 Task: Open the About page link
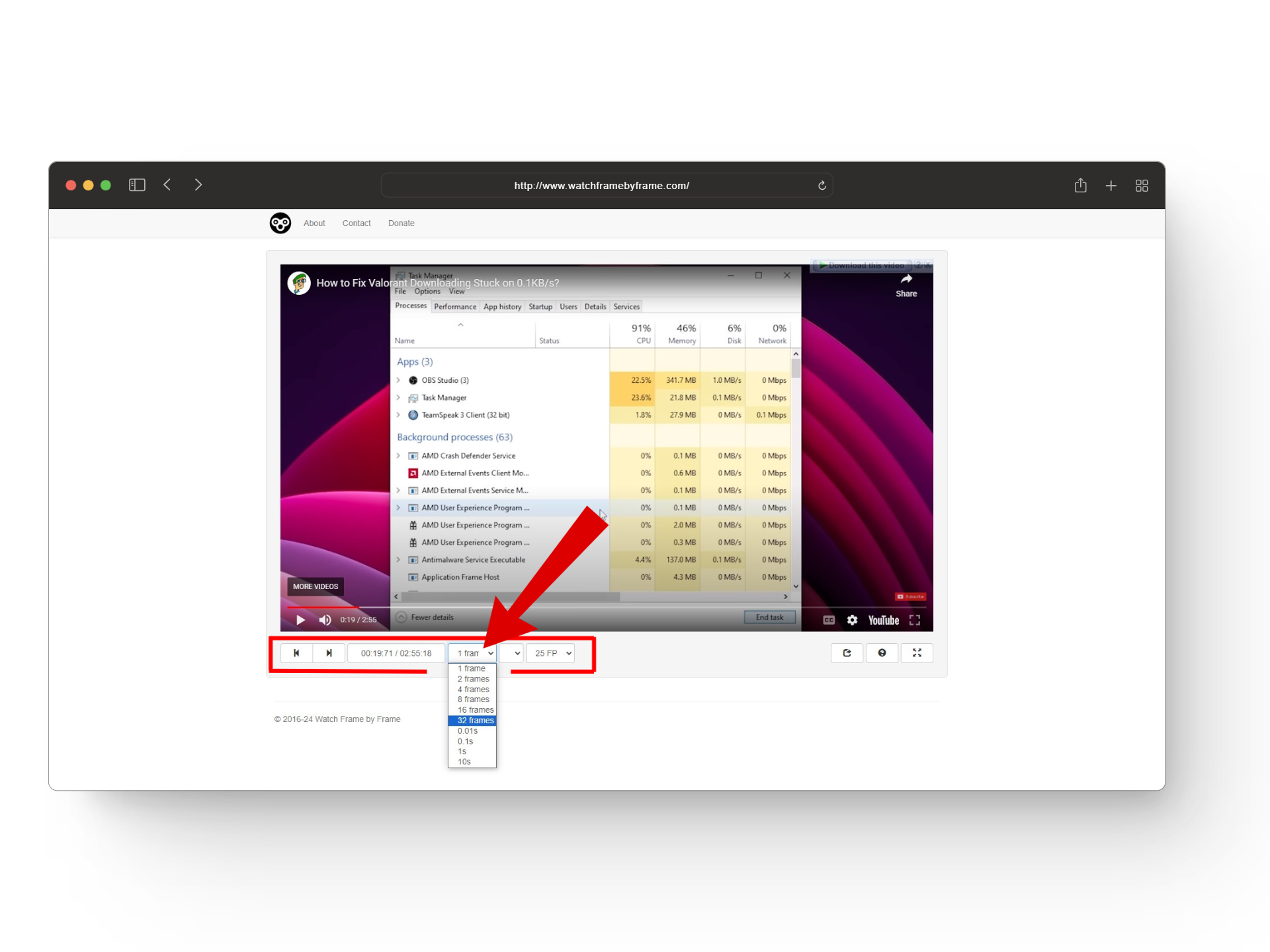pos(314,223)
